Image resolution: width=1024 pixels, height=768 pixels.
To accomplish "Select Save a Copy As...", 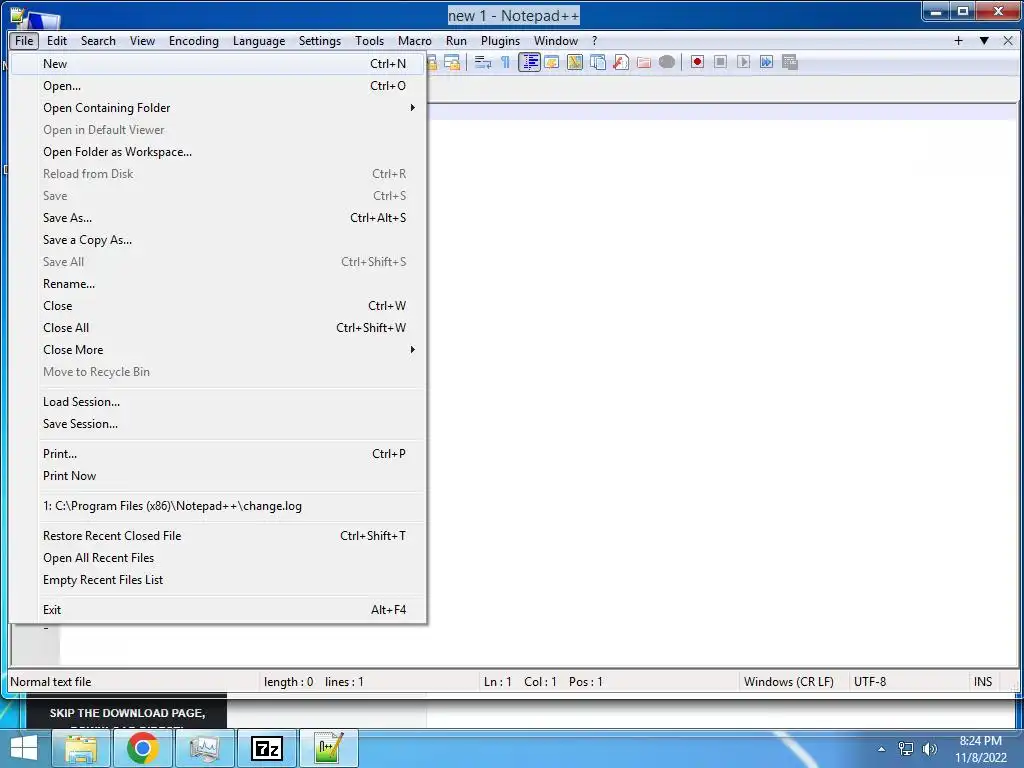I will coord(219,240).
